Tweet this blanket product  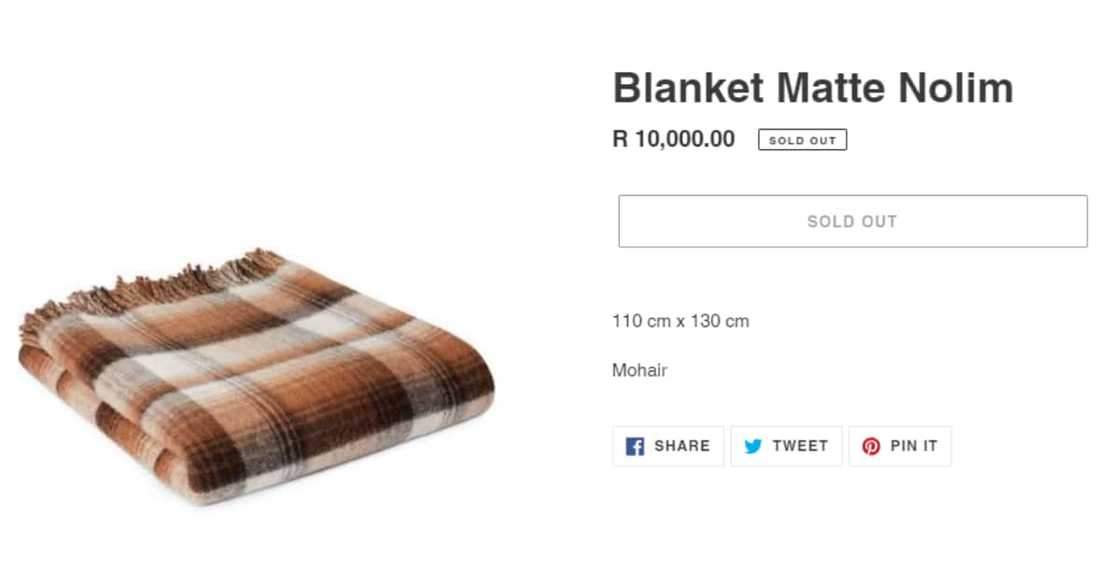pos(786,446)
